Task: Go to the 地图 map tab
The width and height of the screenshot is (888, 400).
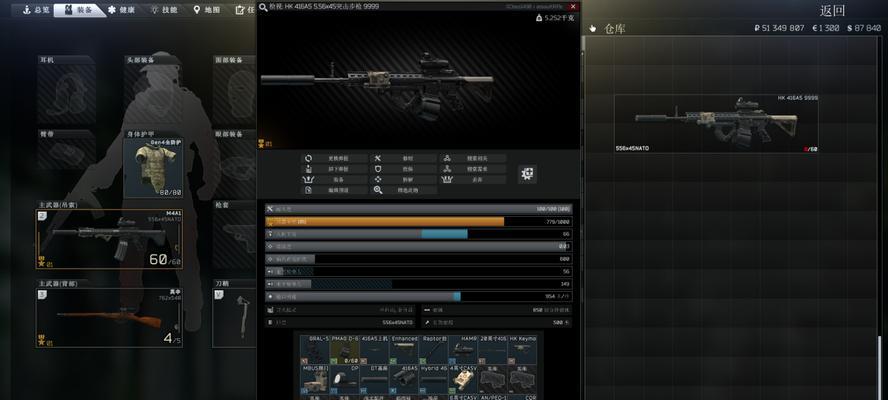Action: click(207, 10)
